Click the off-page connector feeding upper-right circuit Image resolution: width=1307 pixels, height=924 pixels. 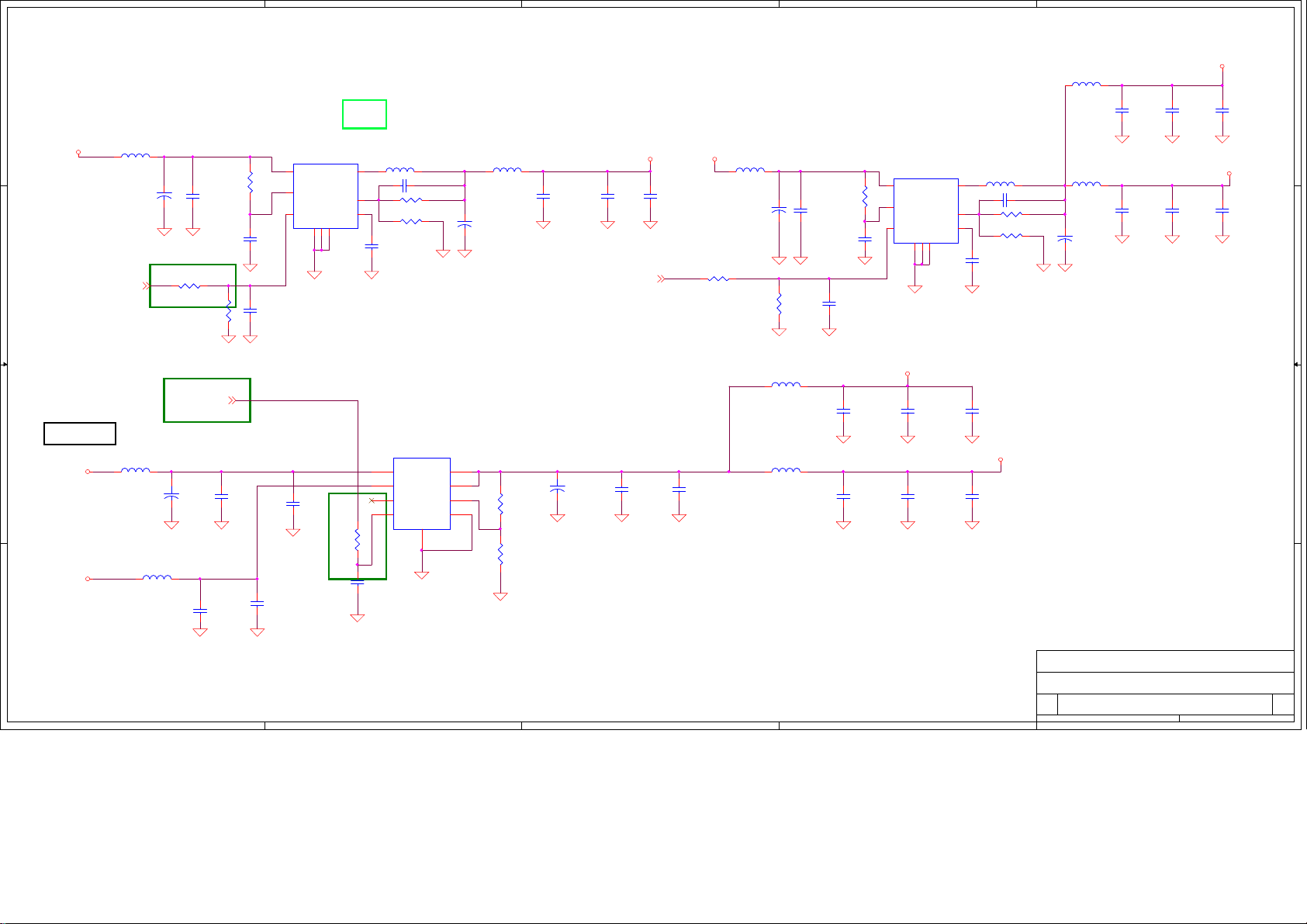pyautogui.click(x=661, y=279)
